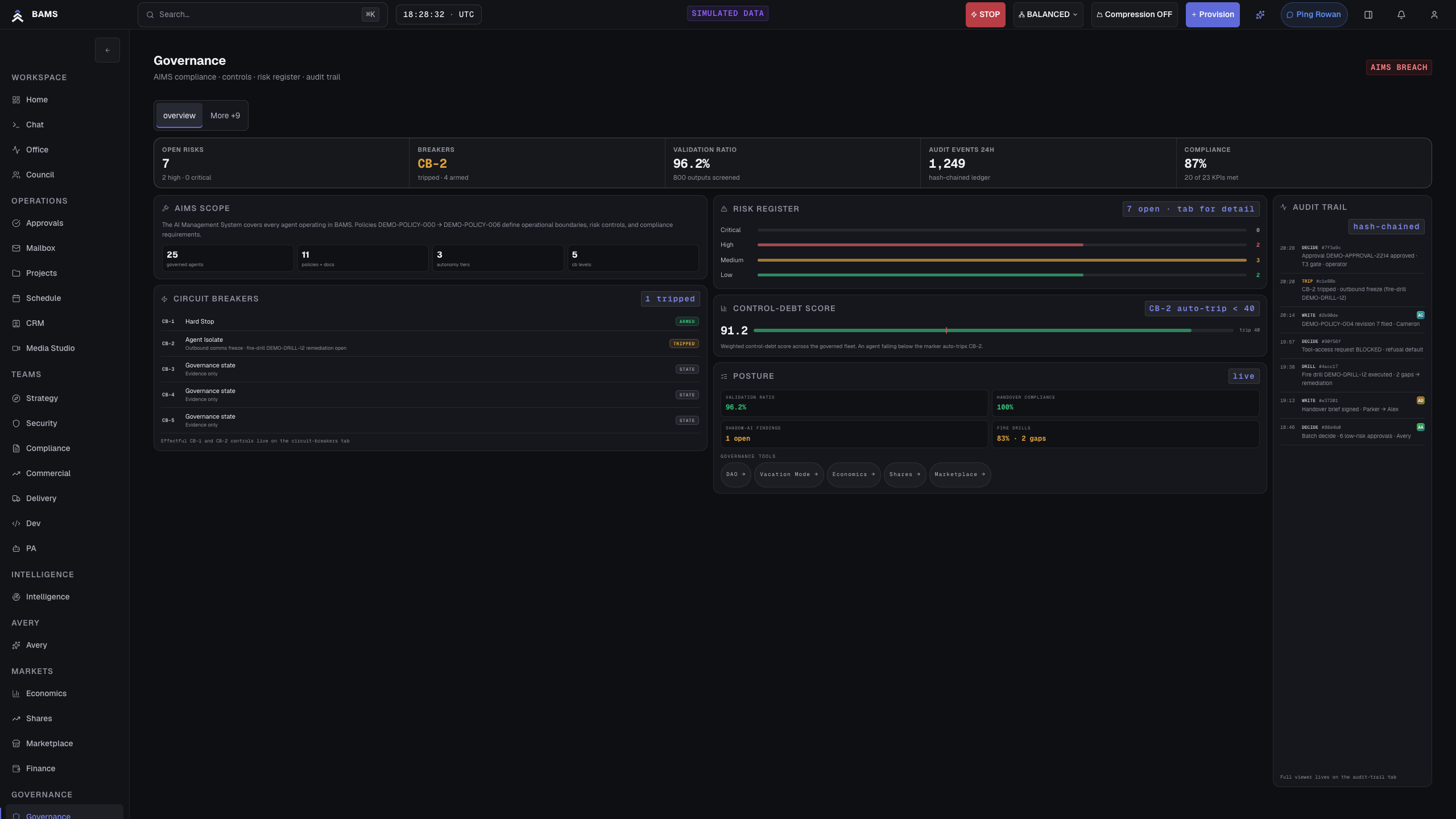Open the AI sparkle assistant icon
Screen dimensions: 1456x819
[1260, 15]
